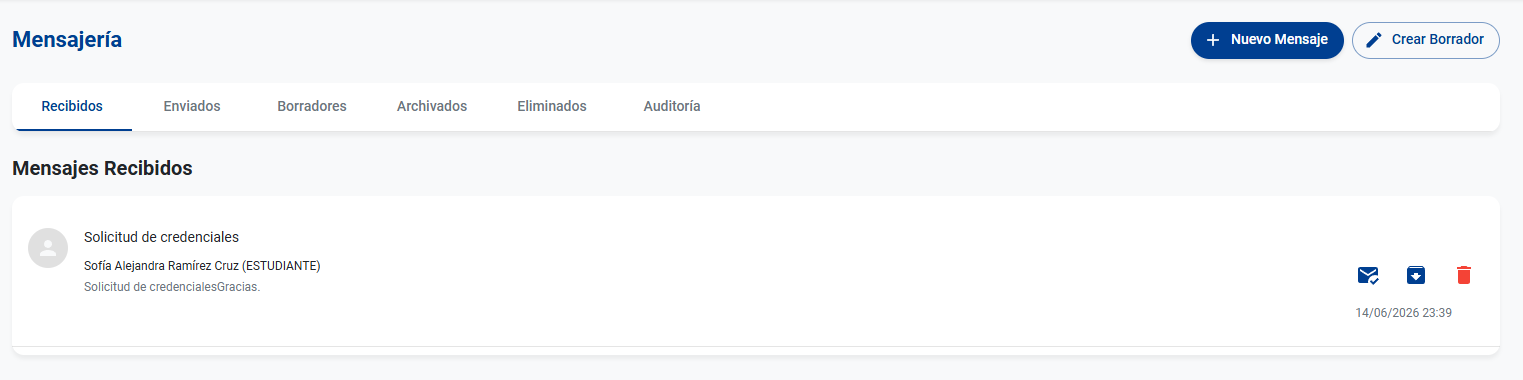This screenshot has width=1523, height=380.
Task: Click sender name Sofía Alejandra Ramírez Cruz
Action: click(x=161, y=266)
